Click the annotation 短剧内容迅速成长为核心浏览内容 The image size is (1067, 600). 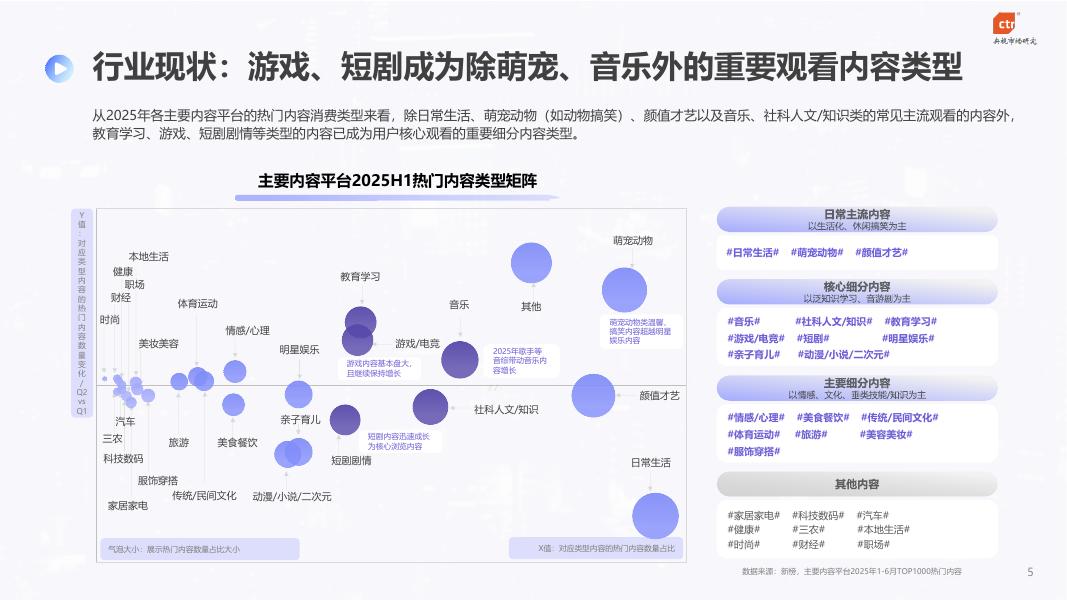399,441
